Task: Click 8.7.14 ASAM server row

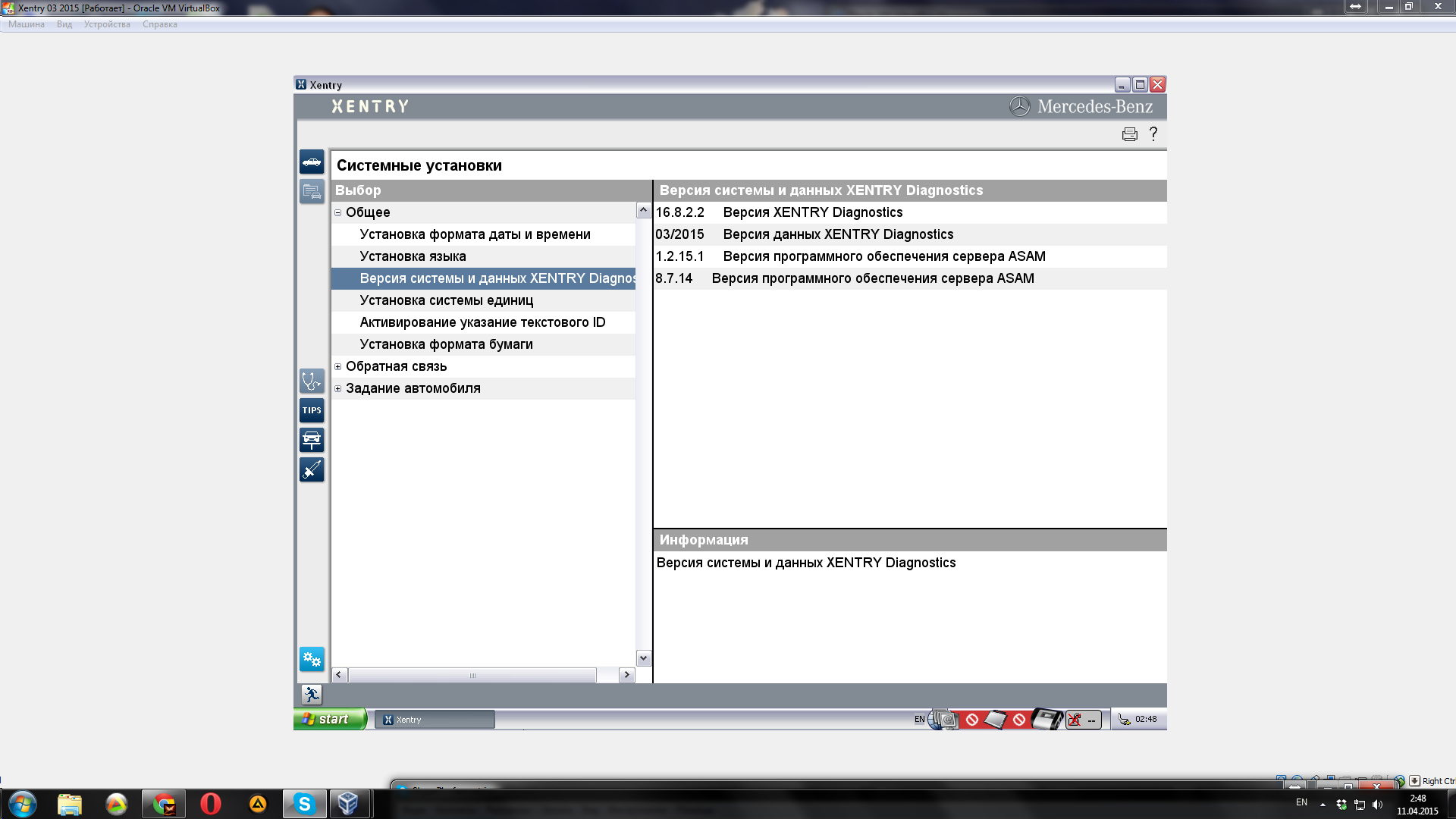Action: (x=910, y=278)
